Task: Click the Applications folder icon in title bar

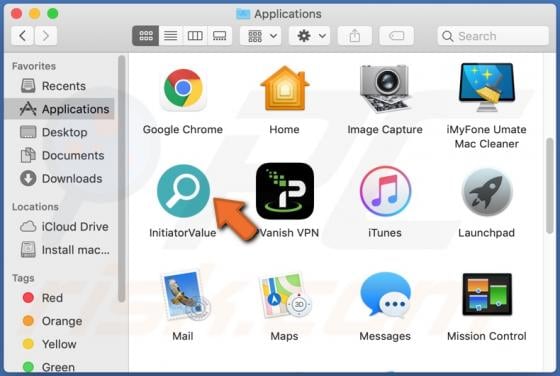Action: click(x=243, y=14)
